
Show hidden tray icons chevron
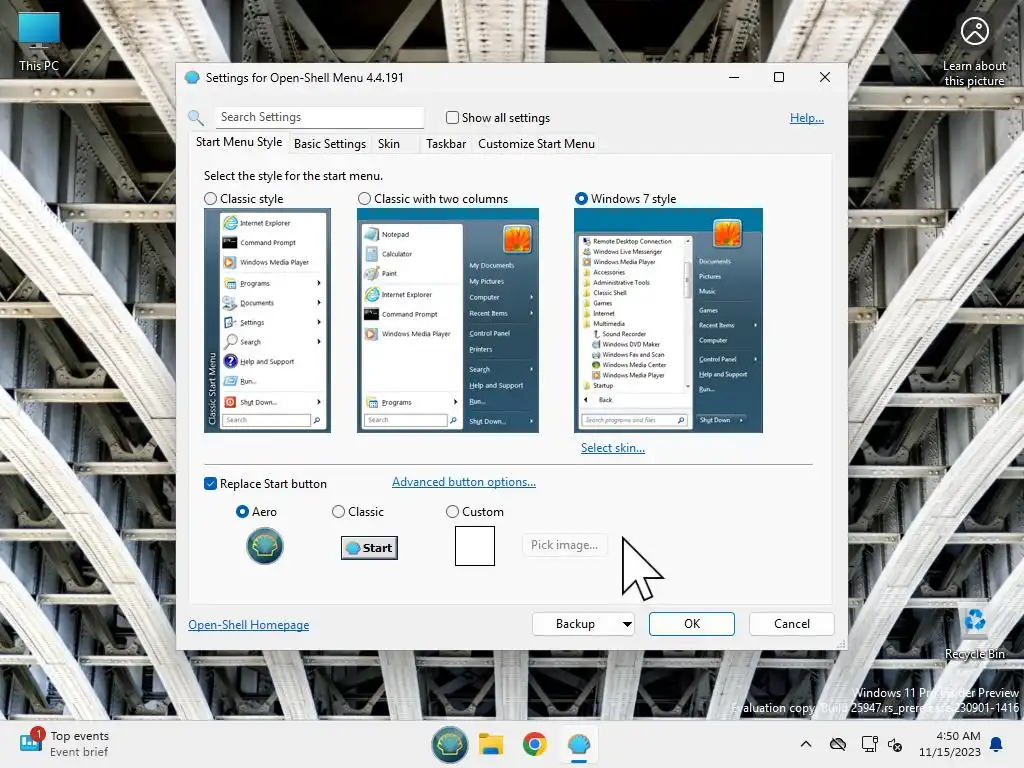tap(806, 744)
